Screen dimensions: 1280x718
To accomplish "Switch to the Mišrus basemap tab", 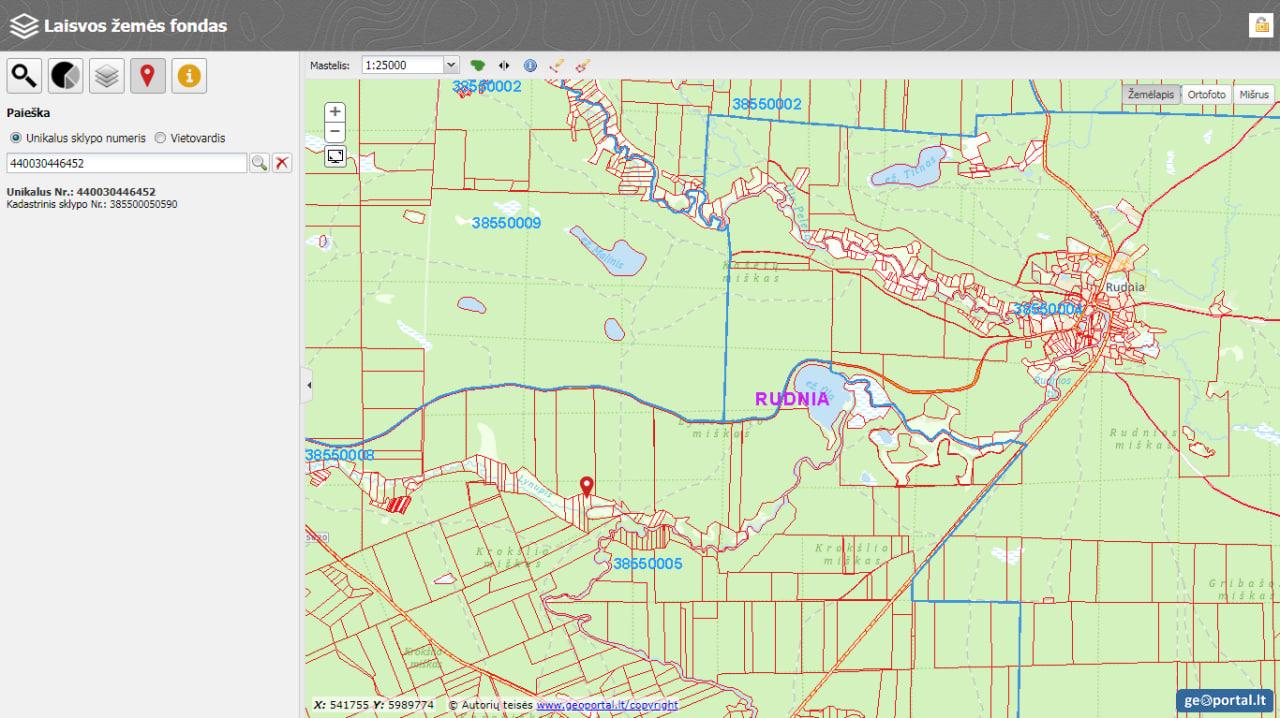I will [1254, 94].
